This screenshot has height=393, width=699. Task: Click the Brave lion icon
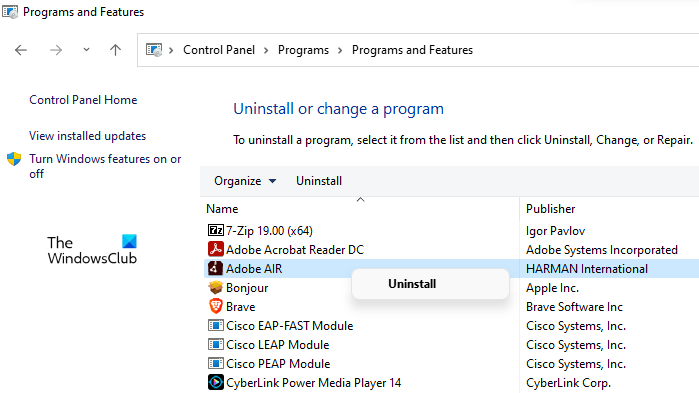coord(216,307)
